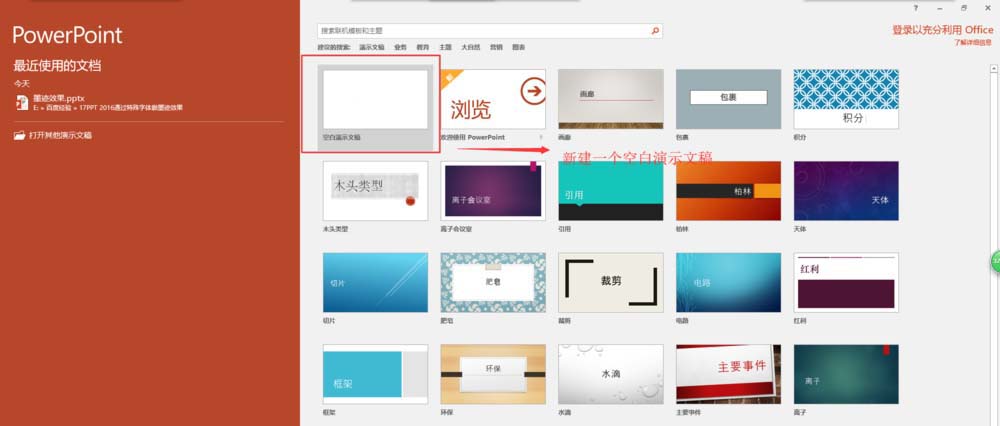Search suggested term 大自然

(x=471, y=47)
